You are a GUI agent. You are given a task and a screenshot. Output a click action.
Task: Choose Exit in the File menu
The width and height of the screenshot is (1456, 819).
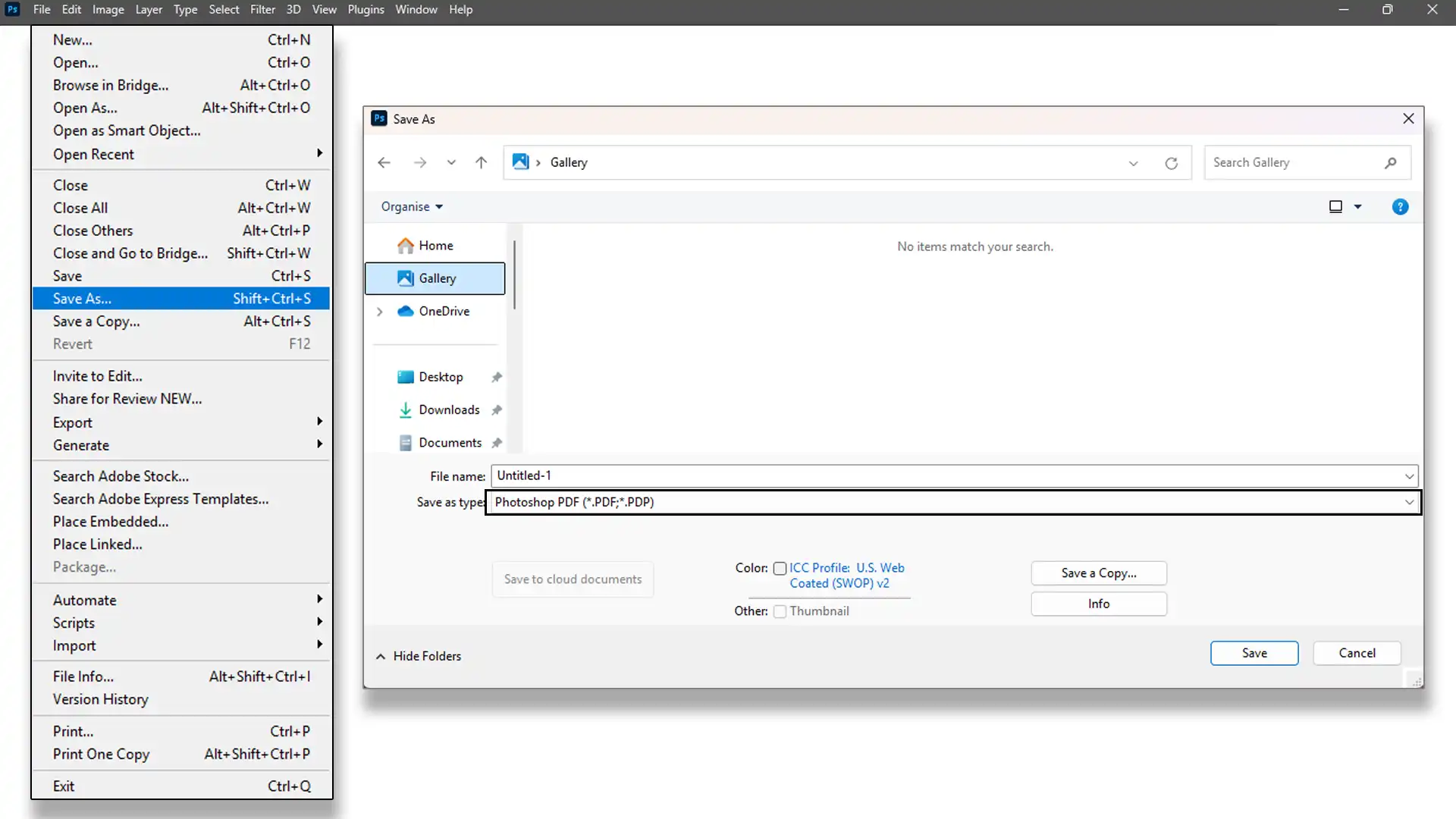(x=181, y=786)
